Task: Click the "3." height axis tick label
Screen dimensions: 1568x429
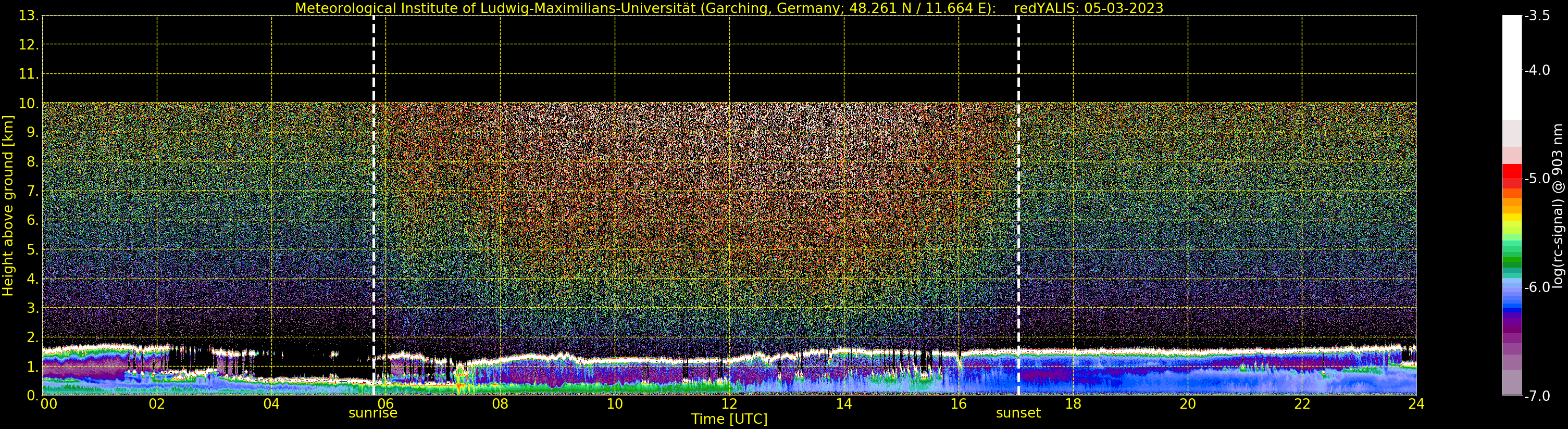Action: point(32,308)
